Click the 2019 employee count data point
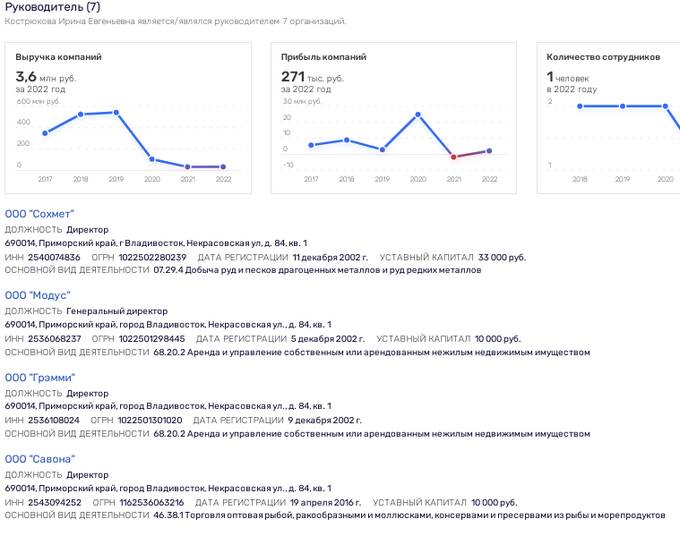This screenshot has height=536, width=680. [622, 106]
